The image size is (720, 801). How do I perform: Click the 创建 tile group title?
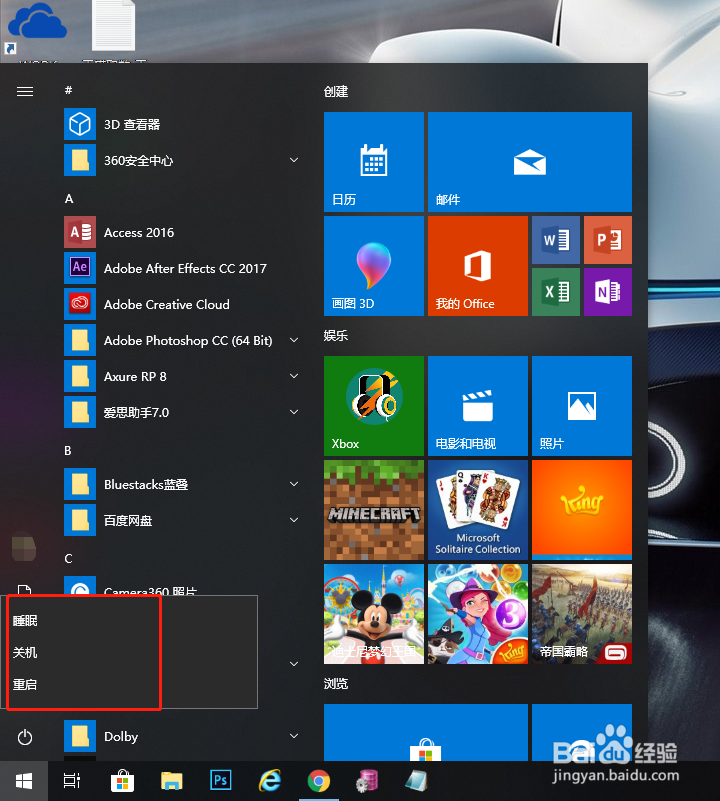click(336, 91)
